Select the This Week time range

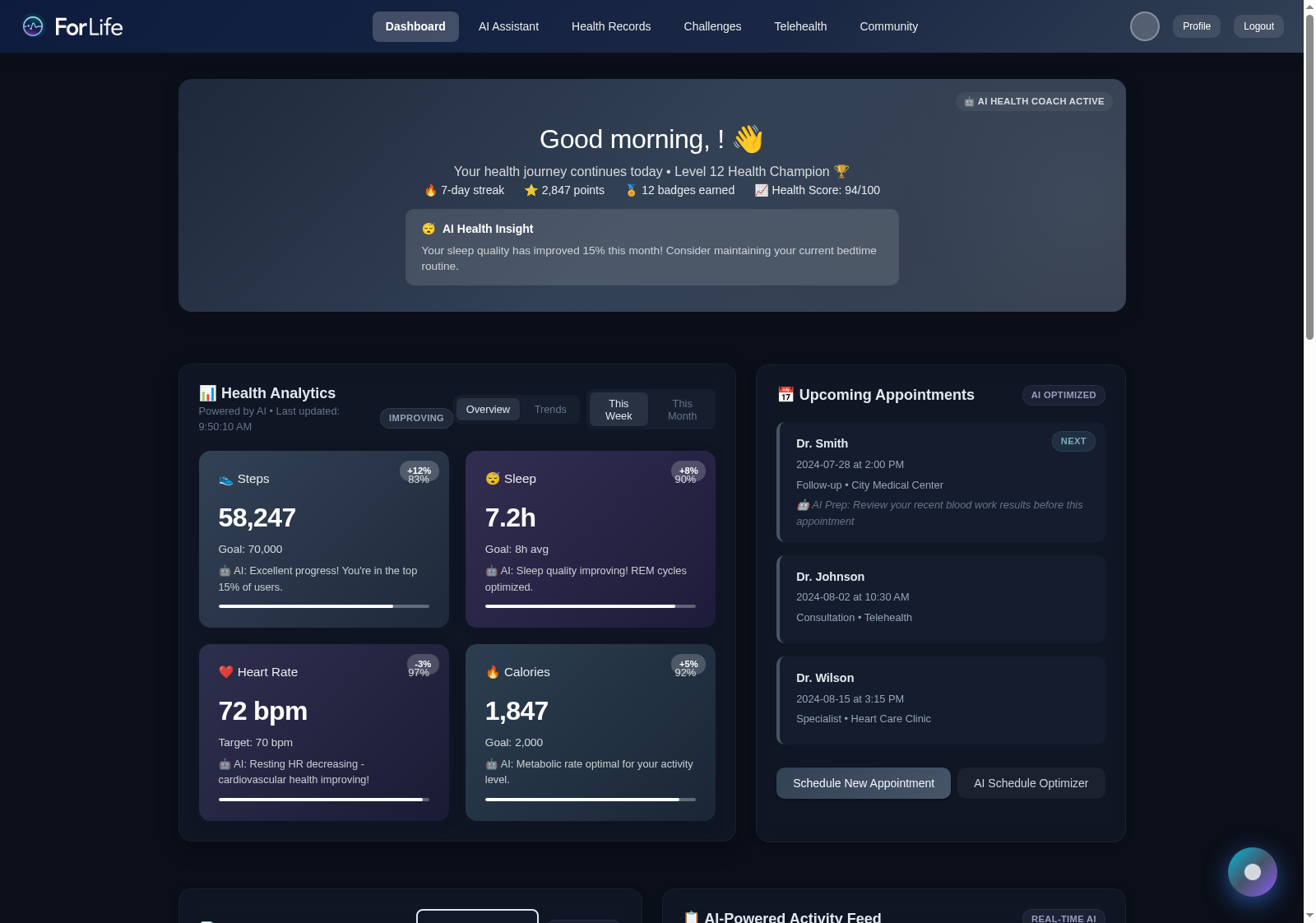[619, 410]
